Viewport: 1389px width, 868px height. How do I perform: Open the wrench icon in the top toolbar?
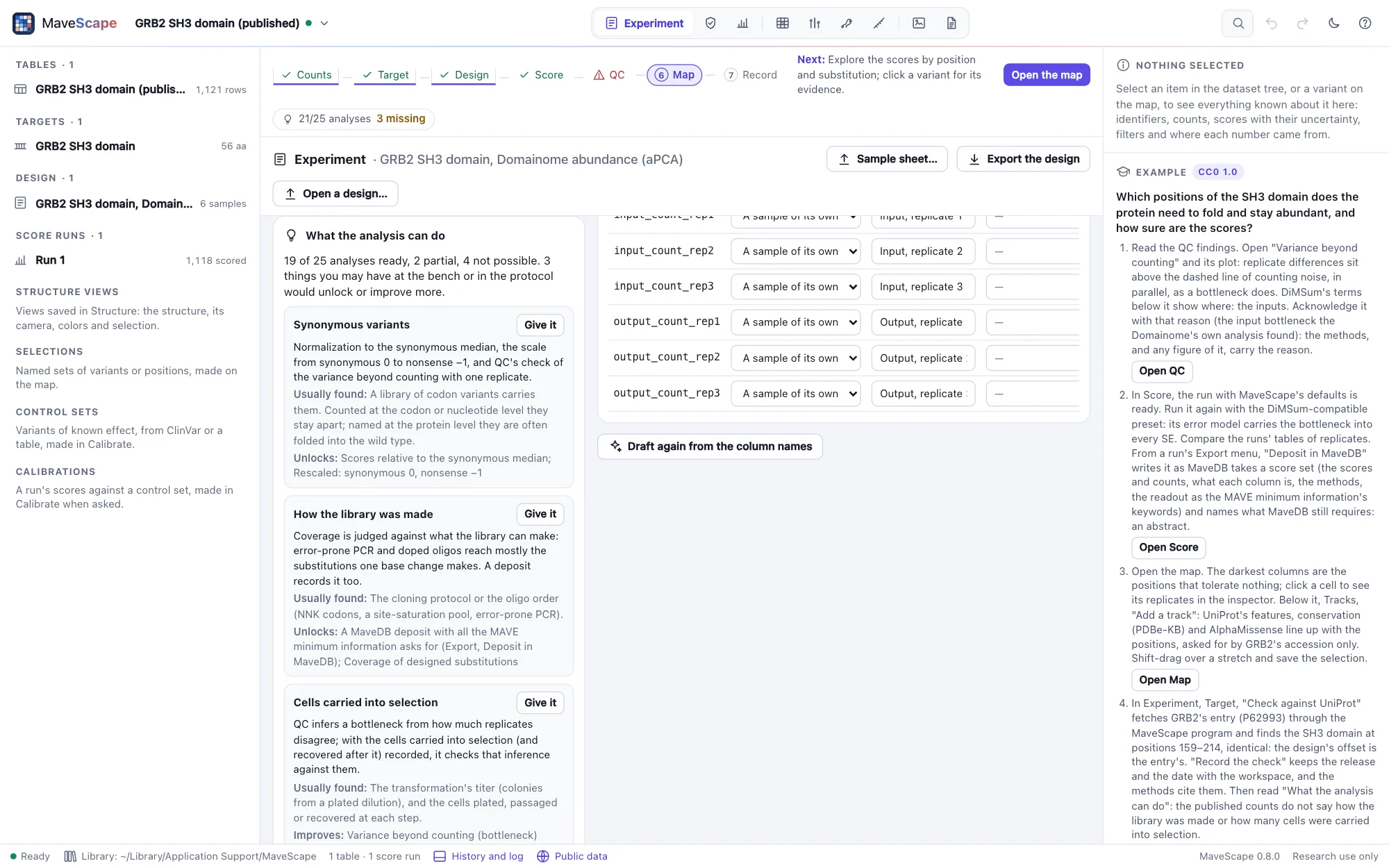[x=847, y=23]
